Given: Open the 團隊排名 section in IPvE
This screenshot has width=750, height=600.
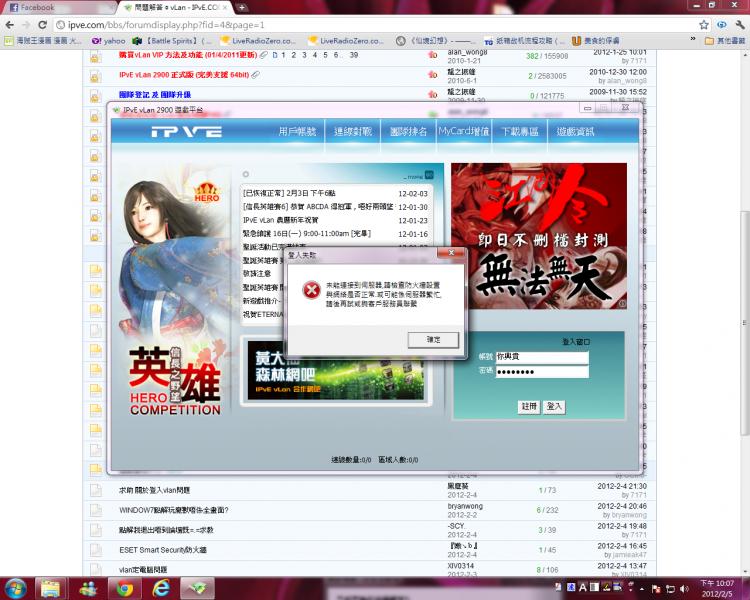Looking at the screenshot, I should [408, 132].
